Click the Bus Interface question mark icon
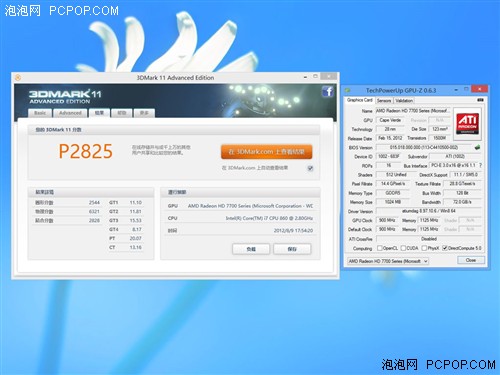500x375 pixels. click(x=480, y=165)
